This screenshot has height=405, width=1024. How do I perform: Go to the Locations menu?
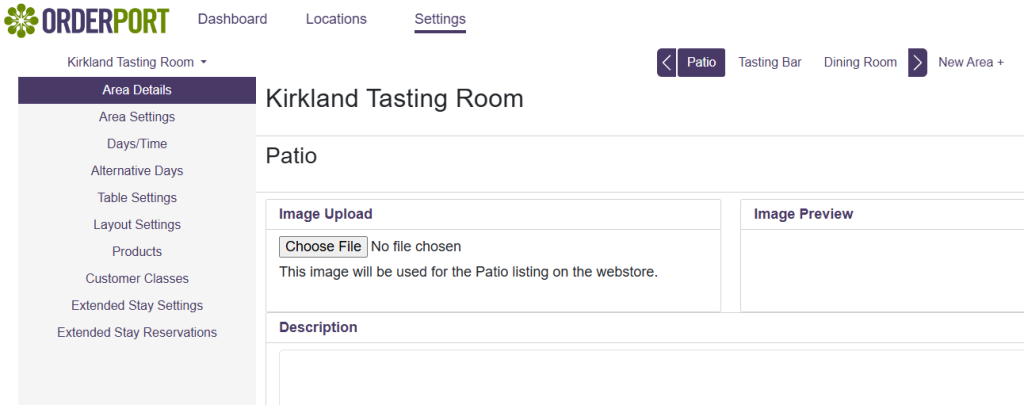tap(336, 19)
